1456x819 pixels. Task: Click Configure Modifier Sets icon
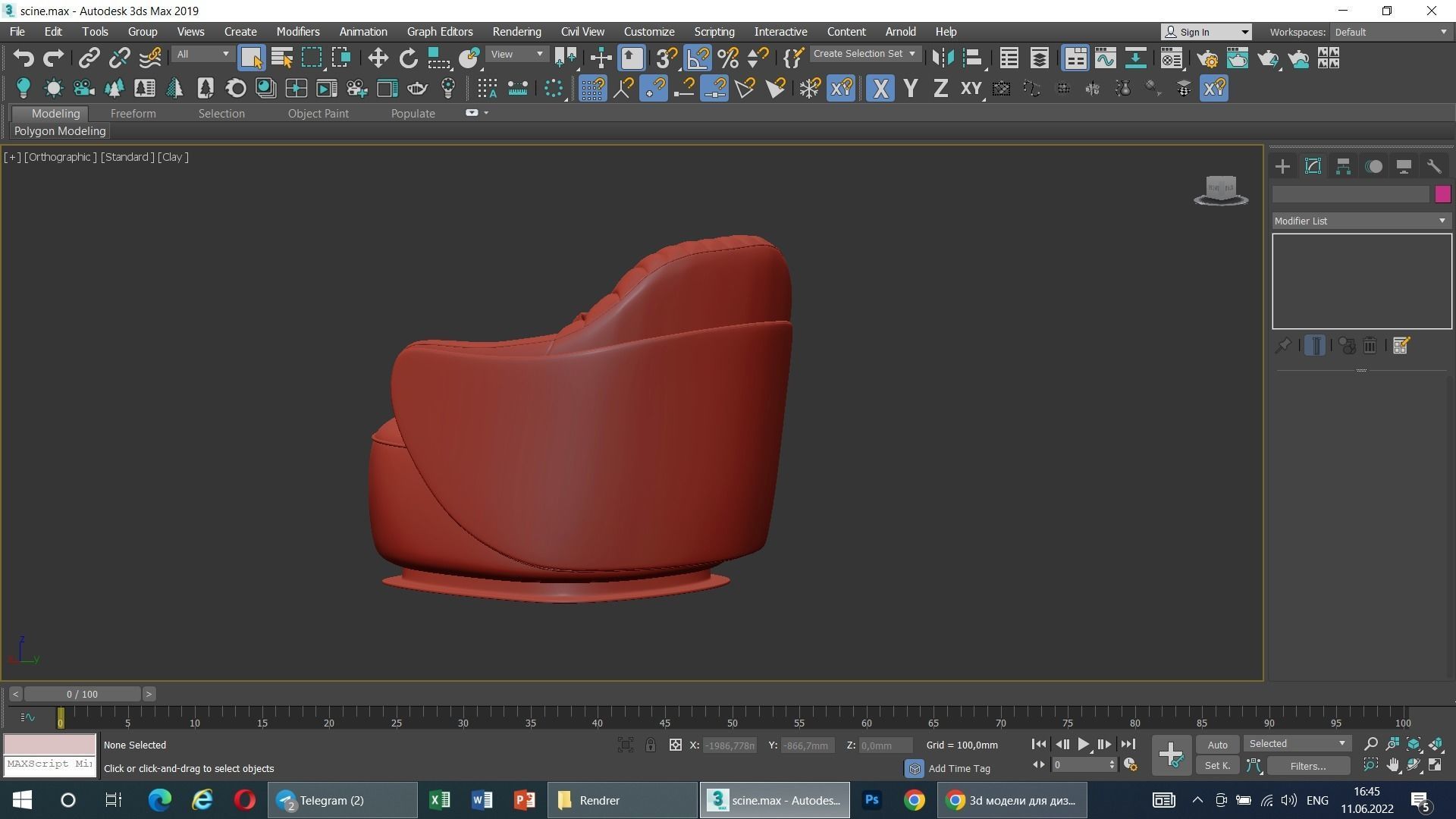tap(1401, 346)
